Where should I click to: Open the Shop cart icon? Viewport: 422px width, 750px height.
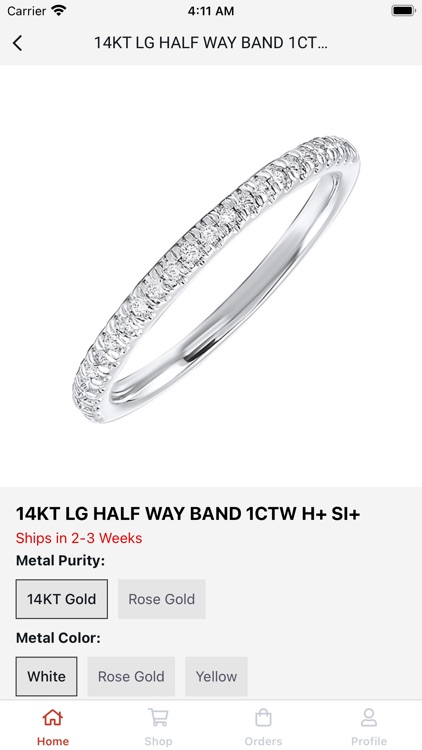pyautogui.click(x=158, y=717)
